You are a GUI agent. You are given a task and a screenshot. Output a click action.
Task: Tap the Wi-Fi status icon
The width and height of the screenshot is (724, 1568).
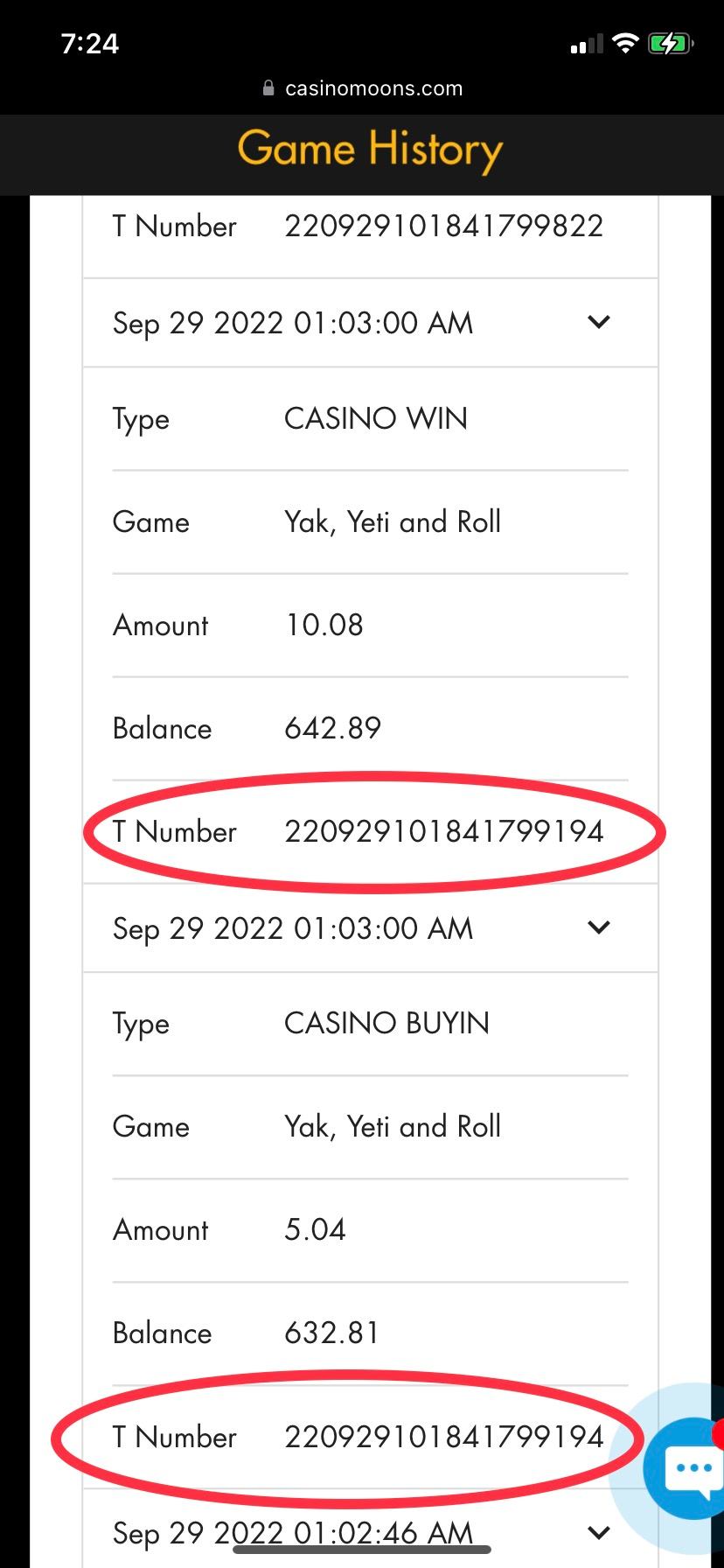(625, 44)
